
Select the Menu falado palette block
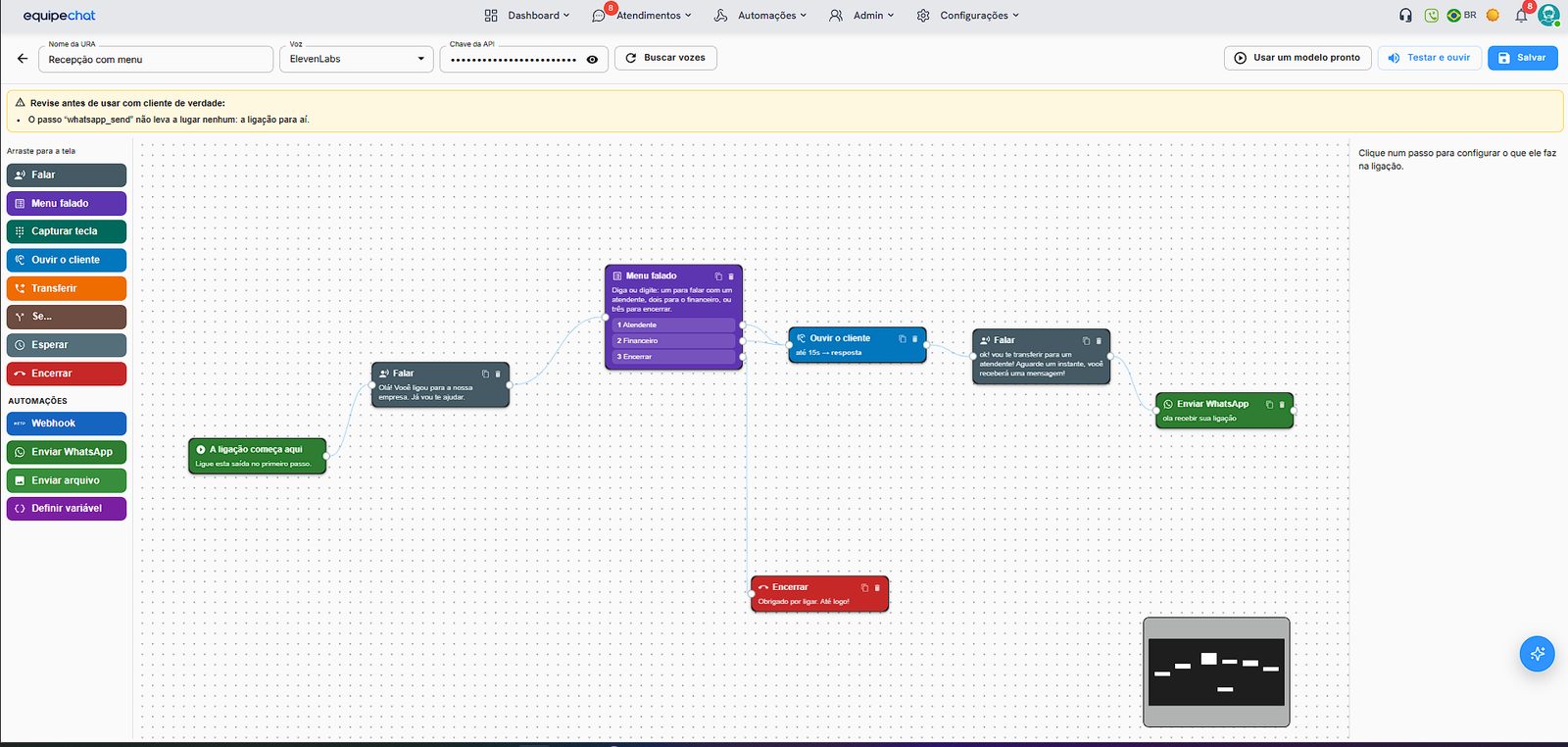[67, 204]
